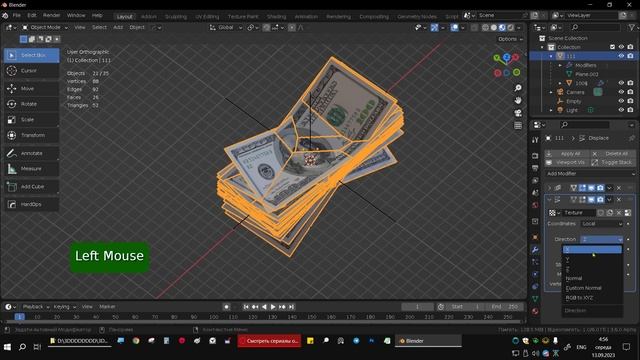Open the Object Mode dropdown
The image size is (640, 360).
44,27
